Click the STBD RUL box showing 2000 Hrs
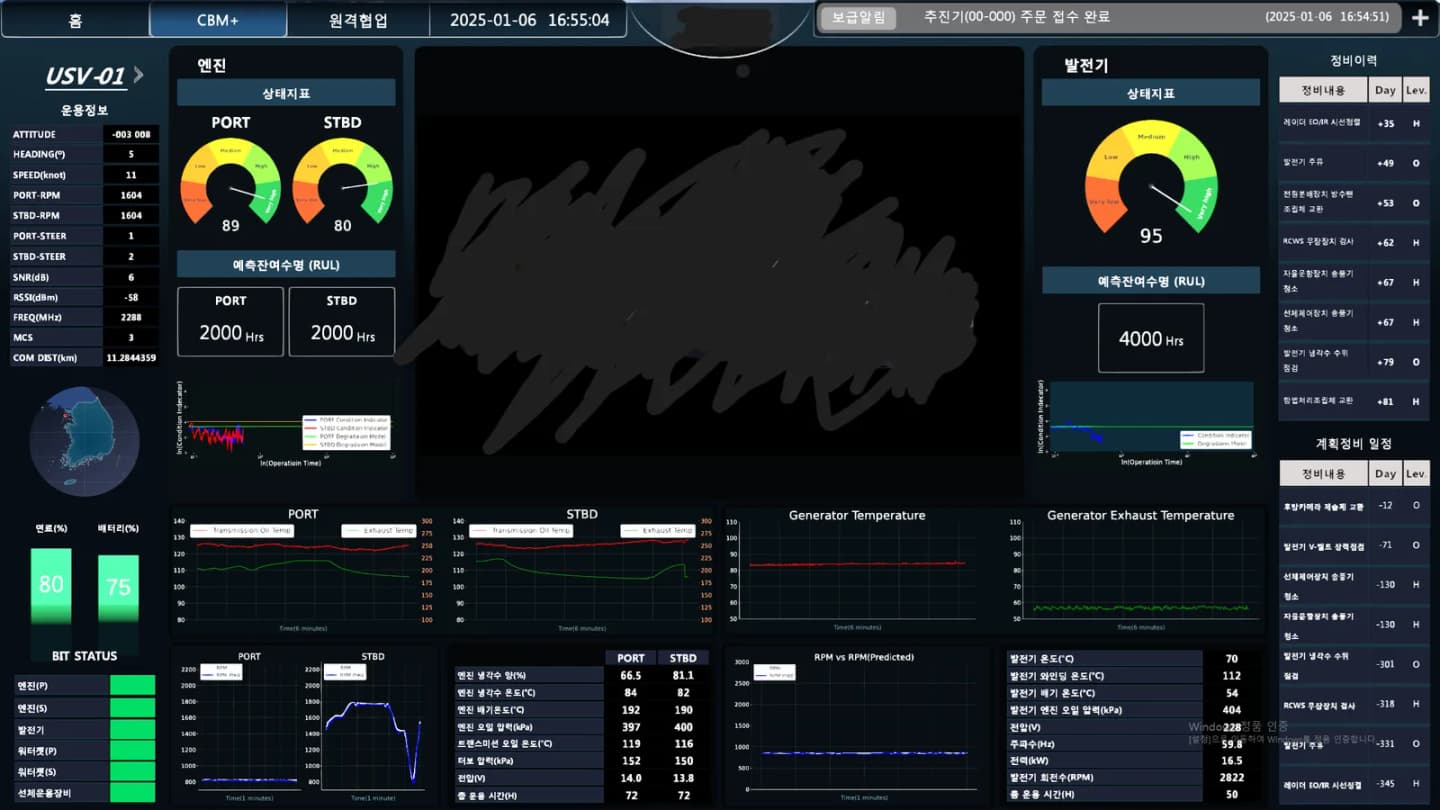1440x810 pixels. 342,322
